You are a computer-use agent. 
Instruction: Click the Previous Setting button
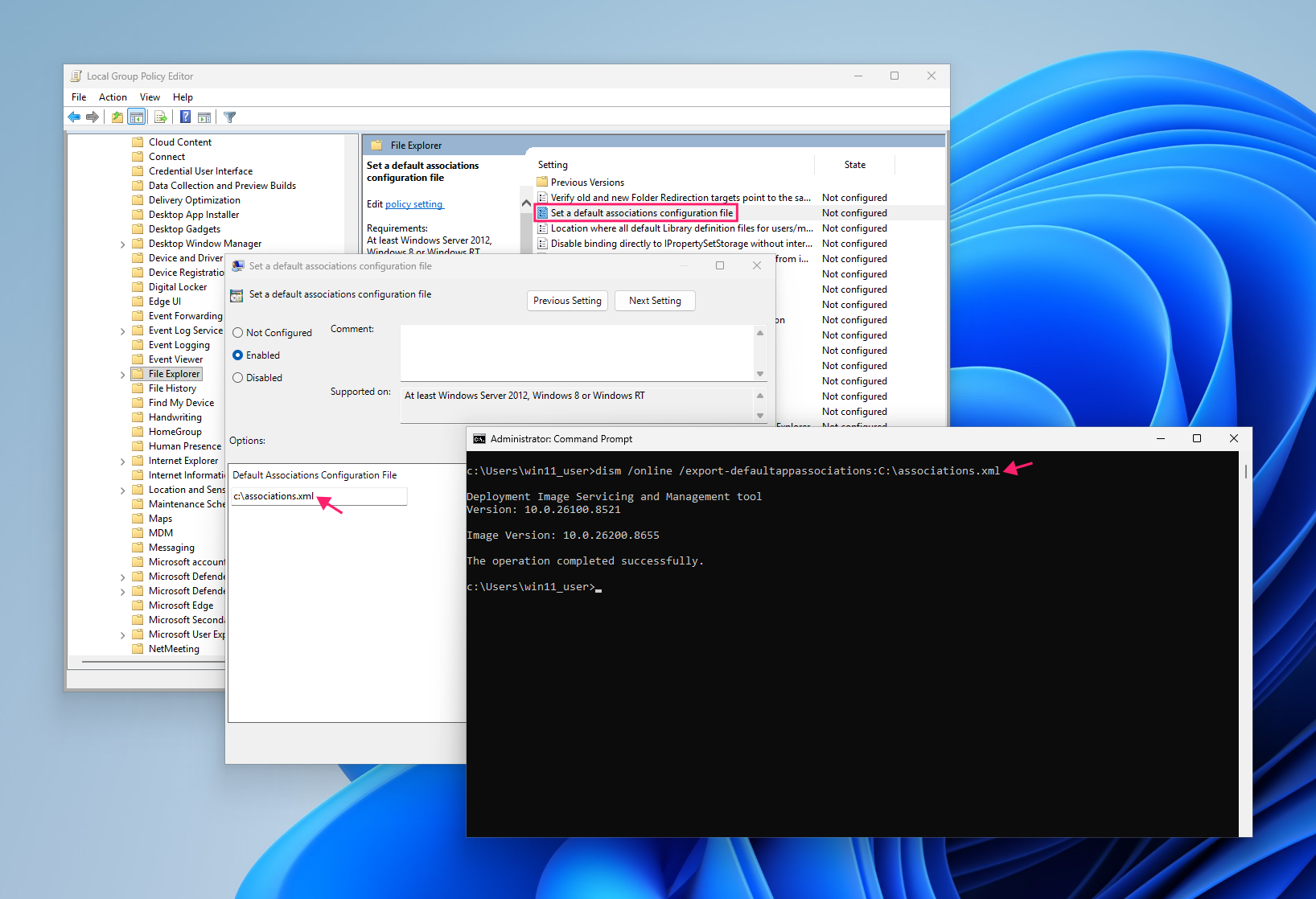point(567,301)
